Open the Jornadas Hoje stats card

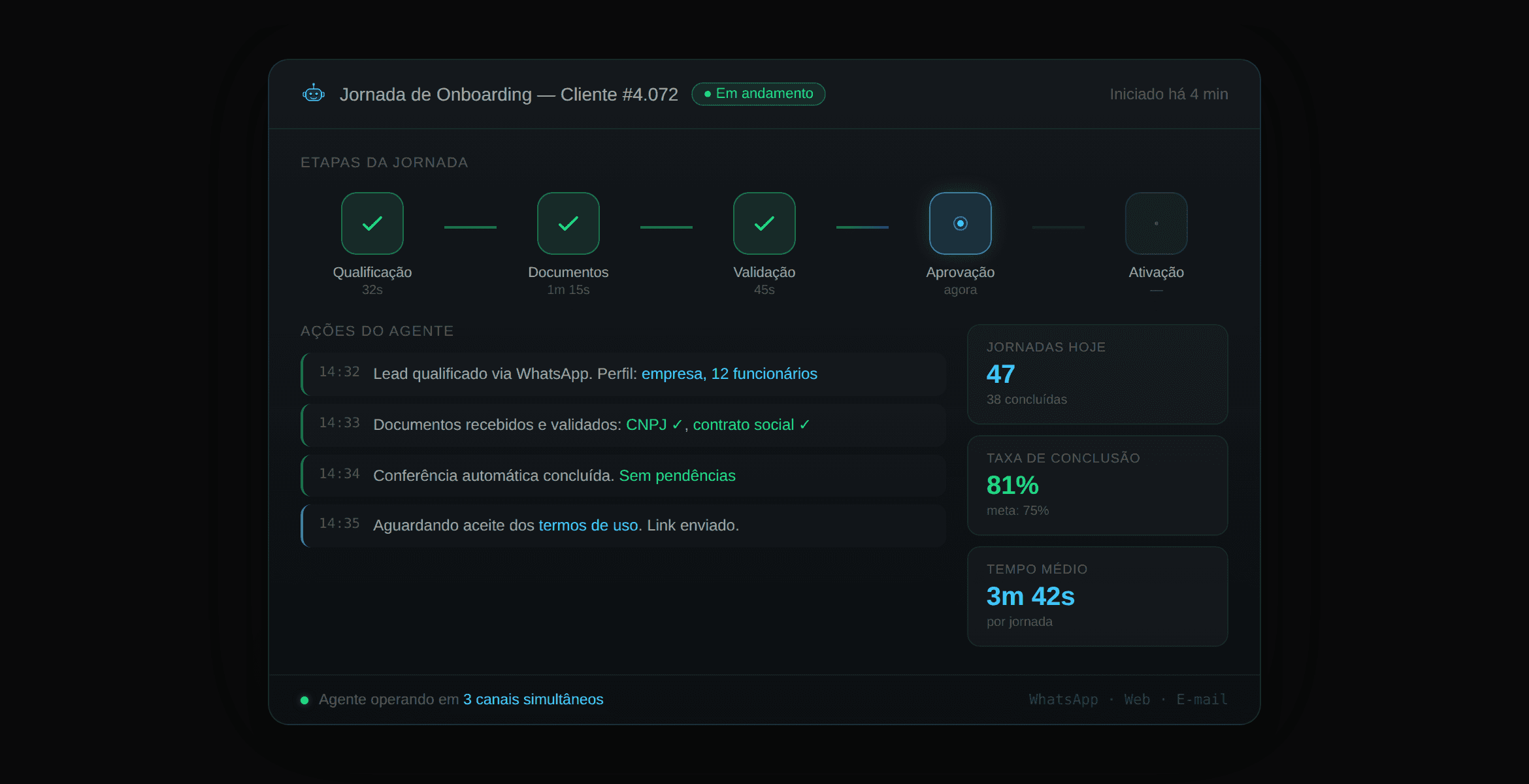(x=1097, y=374)
